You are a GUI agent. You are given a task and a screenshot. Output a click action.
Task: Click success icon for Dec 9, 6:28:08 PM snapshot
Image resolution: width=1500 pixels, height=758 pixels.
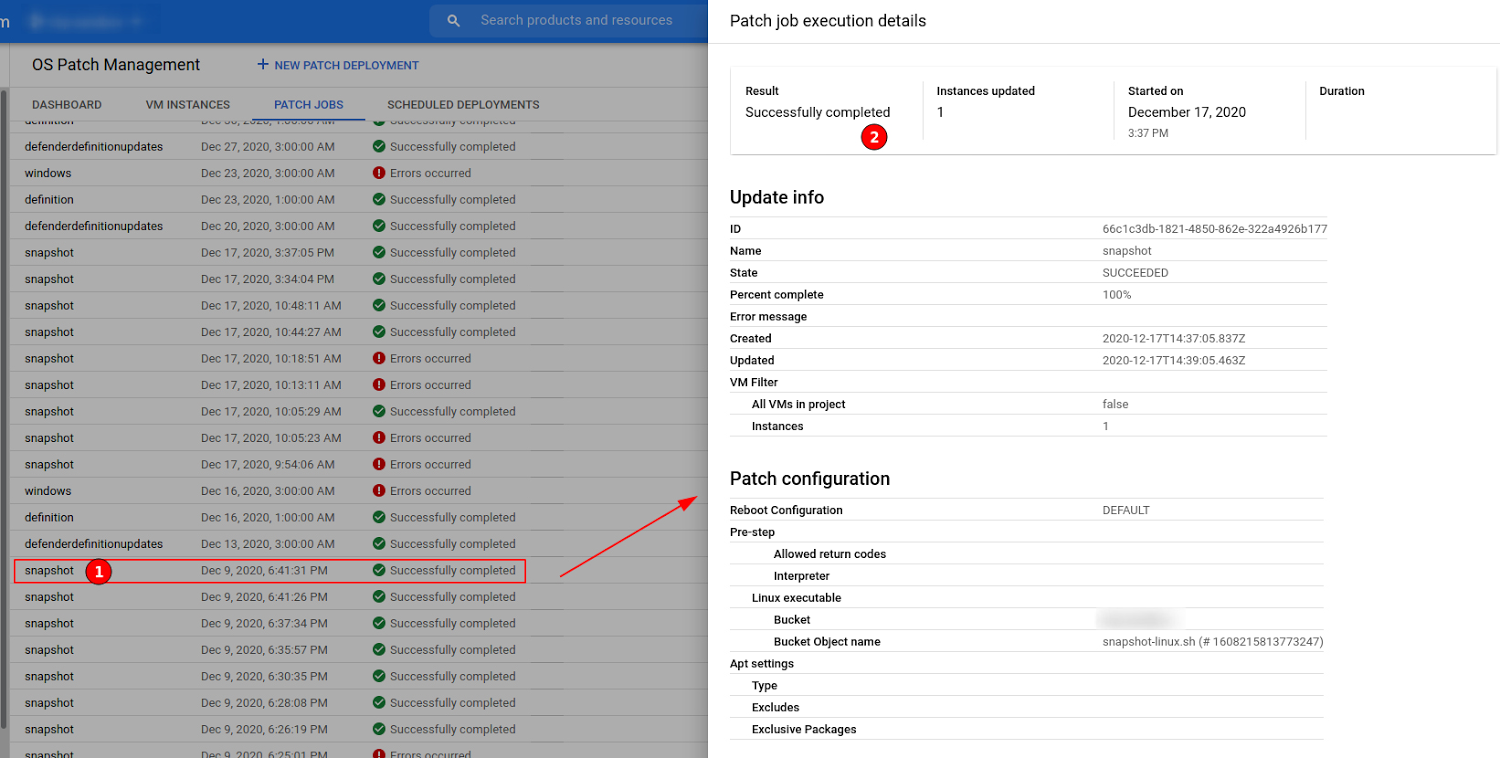pyautogui.click(x=379, y=703)
